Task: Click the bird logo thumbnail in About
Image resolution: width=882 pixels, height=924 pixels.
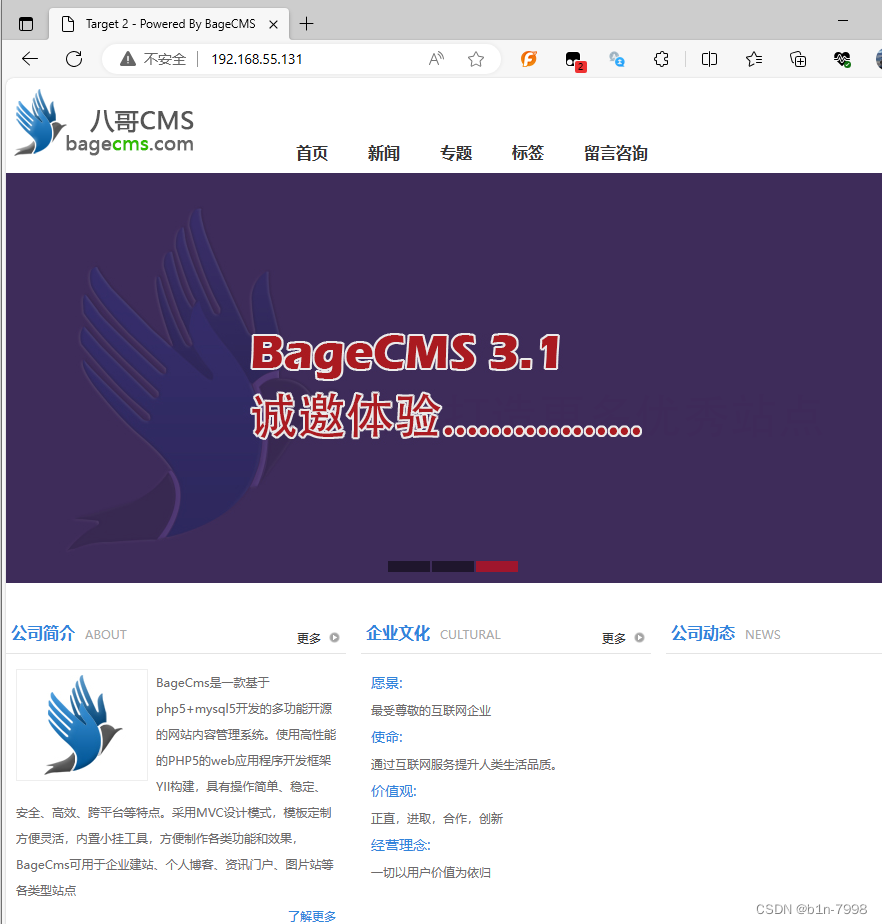Action: pos(82,725)
